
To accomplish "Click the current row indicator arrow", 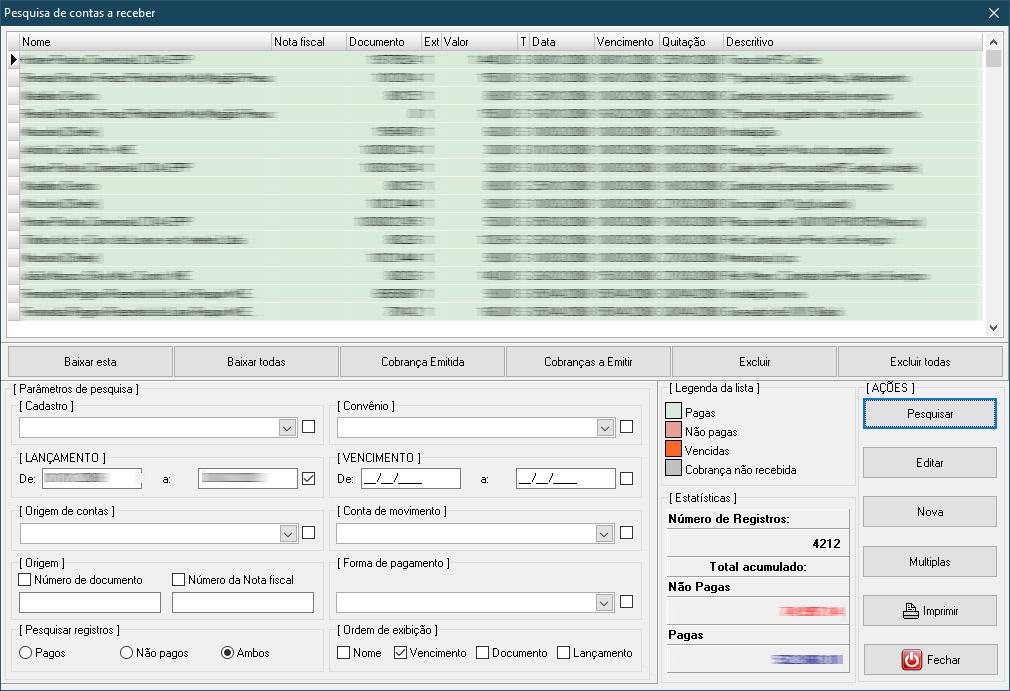I will point(14,59).
